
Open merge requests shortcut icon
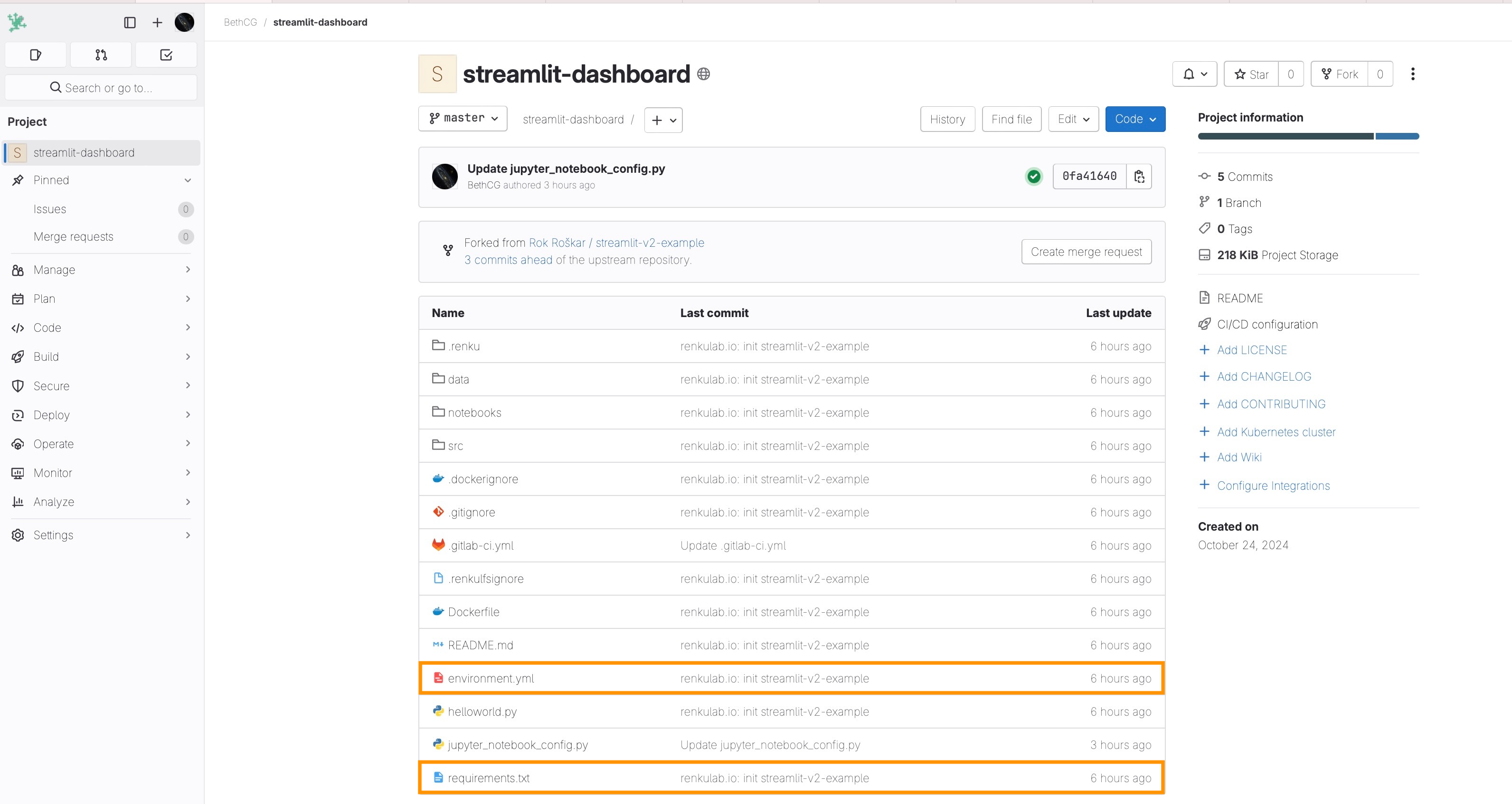(x=101, y=55)
